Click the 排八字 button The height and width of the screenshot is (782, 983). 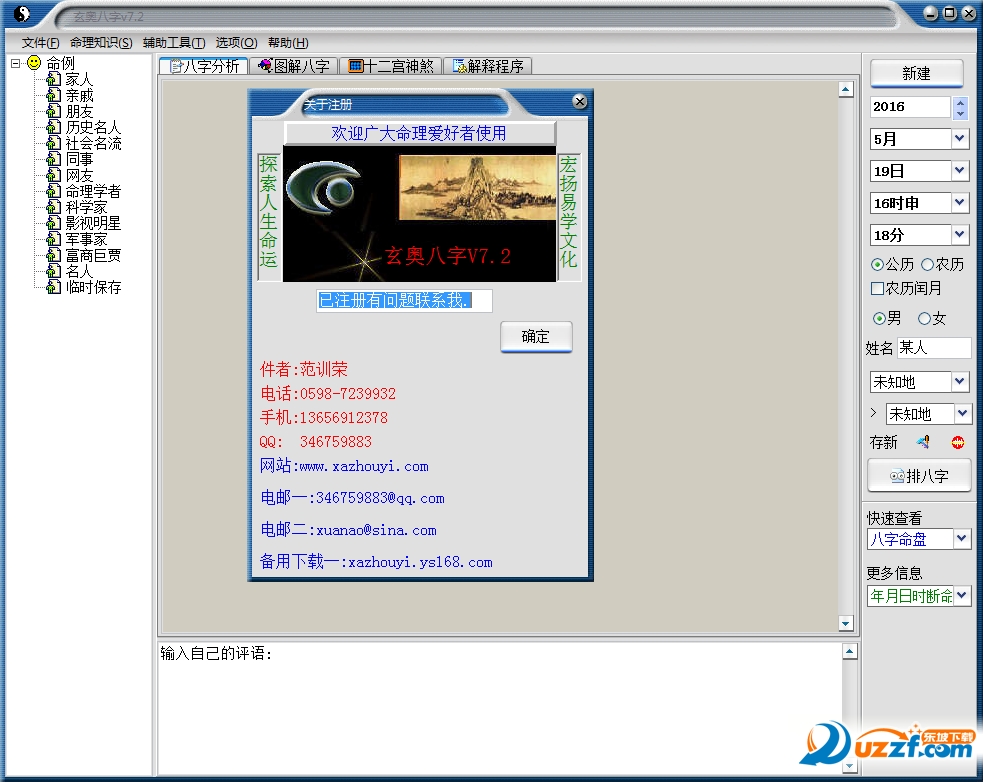pyautogui.click(x=919, y=476)
